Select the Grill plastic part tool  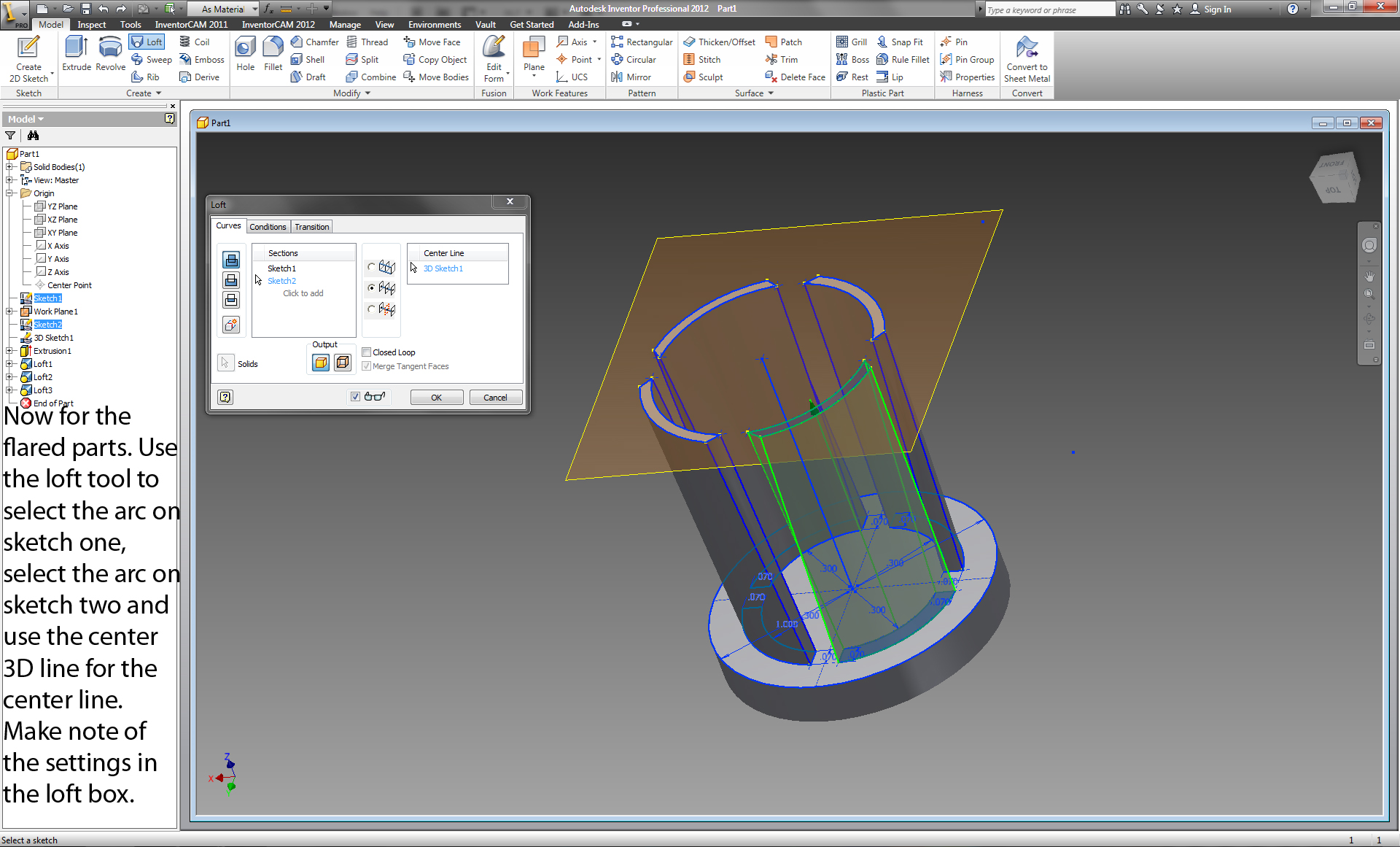coord(852,42)
